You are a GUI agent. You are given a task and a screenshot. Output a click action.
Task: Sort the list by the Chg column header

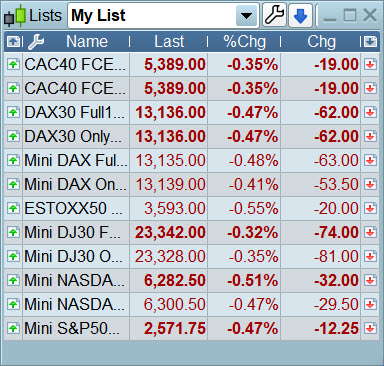(321, 42)
